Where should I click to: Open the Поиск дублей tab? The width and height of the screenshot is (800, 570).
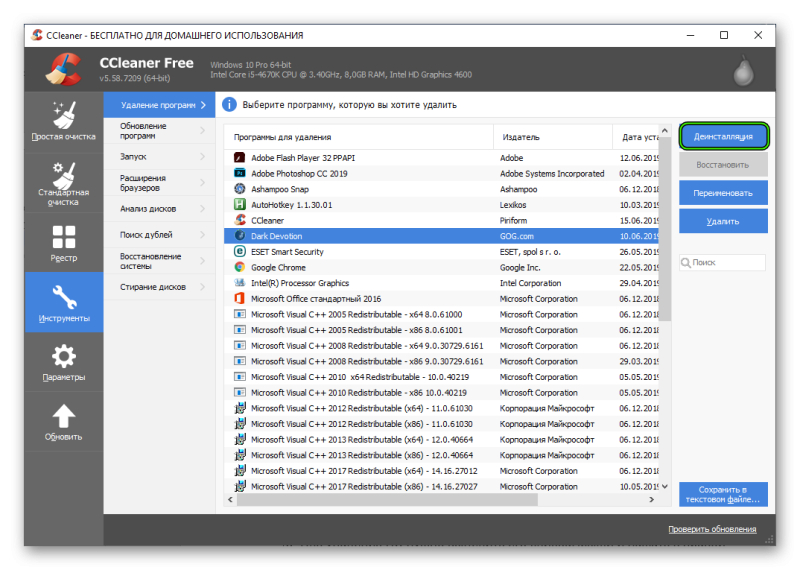tap(159, 235)
